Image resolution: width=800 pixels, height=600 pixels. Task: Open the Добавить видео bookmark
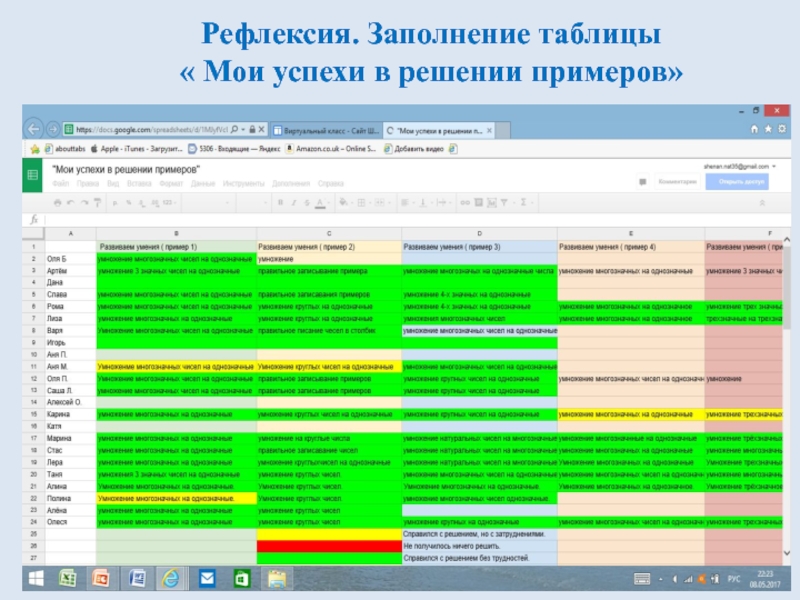[414, 149]
